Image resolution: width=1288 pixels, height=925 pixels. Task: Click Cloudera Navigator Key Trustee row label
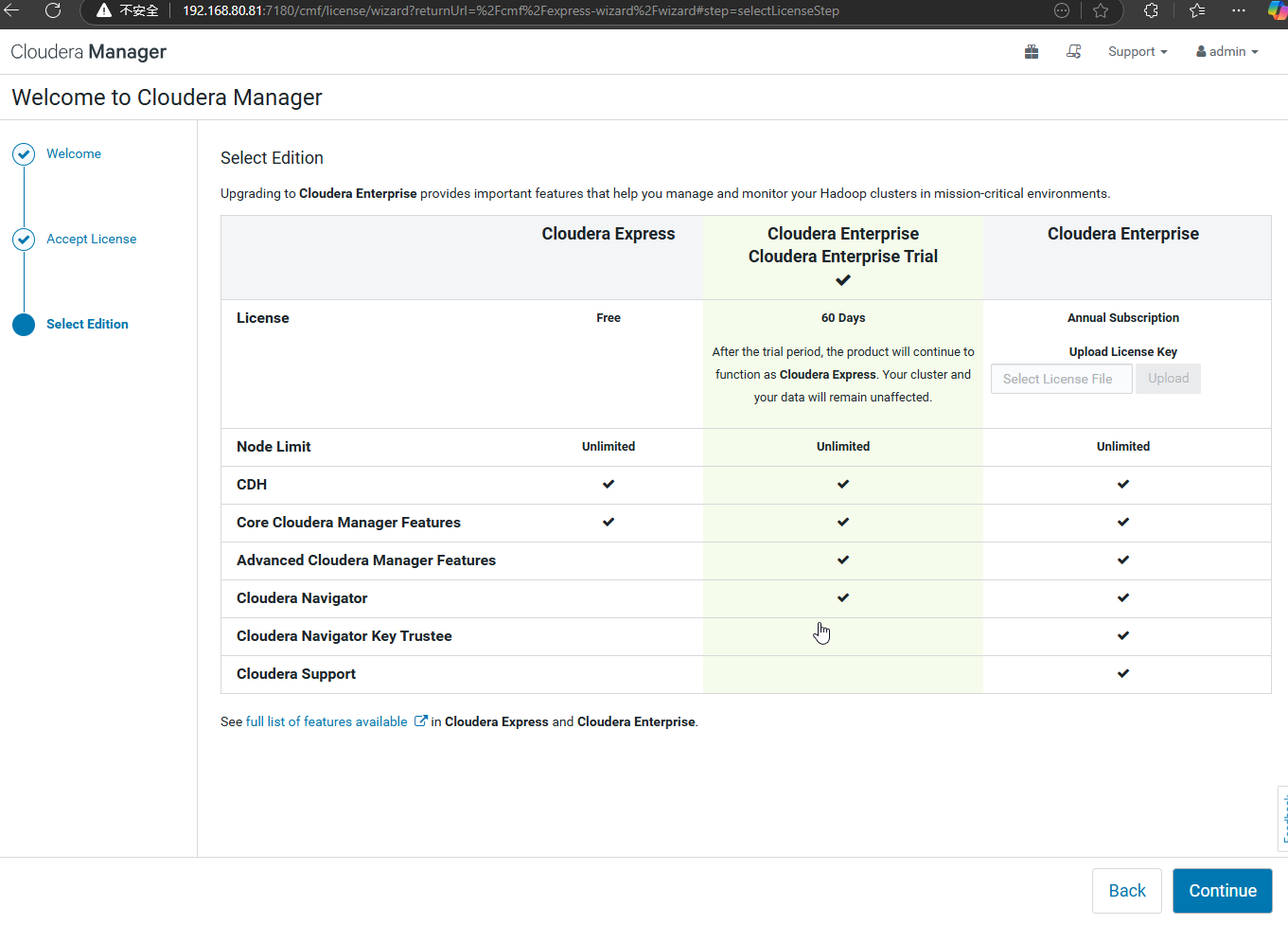344,636
